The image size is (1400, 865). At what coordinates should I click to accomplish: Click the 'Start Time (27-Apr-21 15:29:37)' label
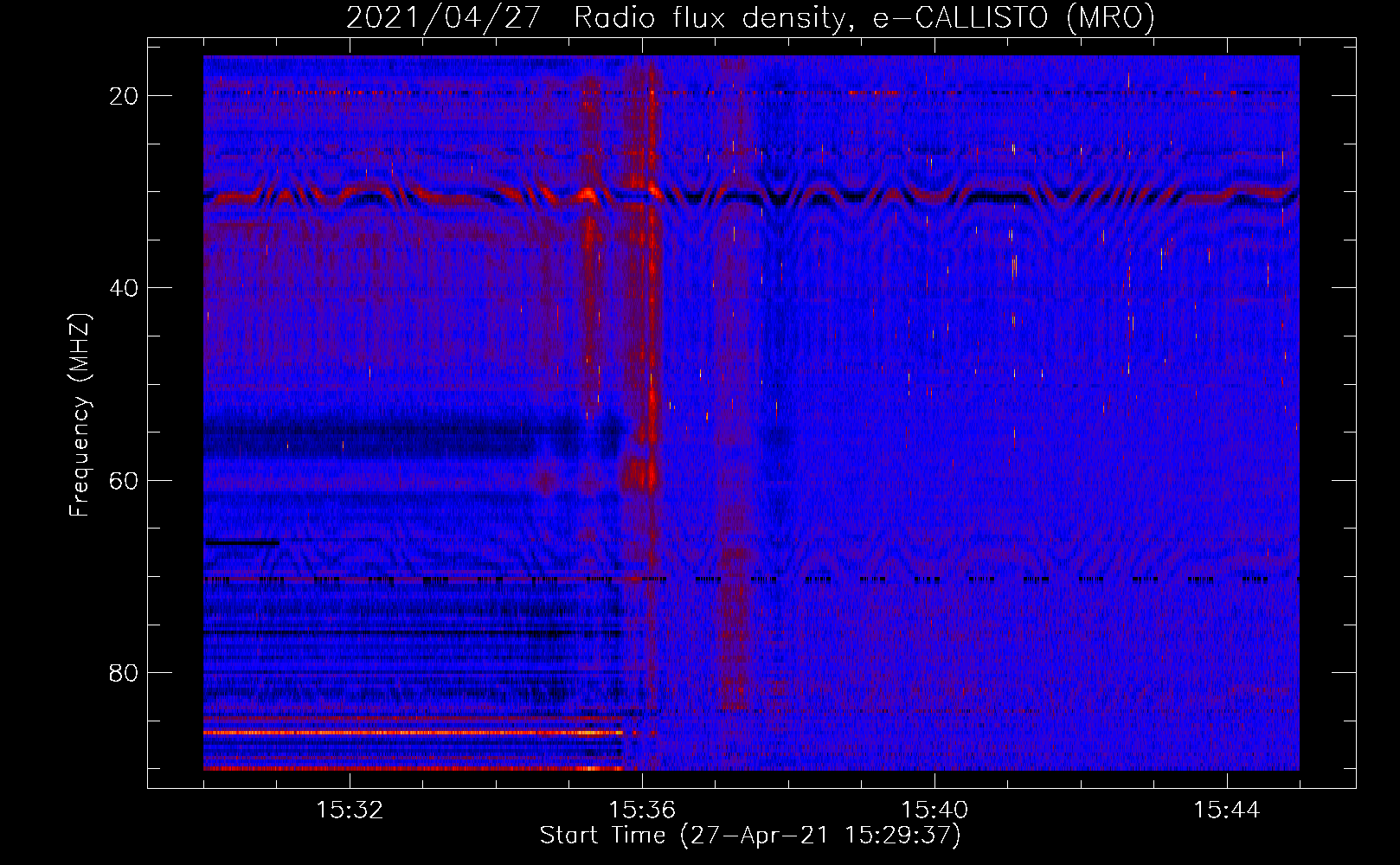click(x=750, y=836)
